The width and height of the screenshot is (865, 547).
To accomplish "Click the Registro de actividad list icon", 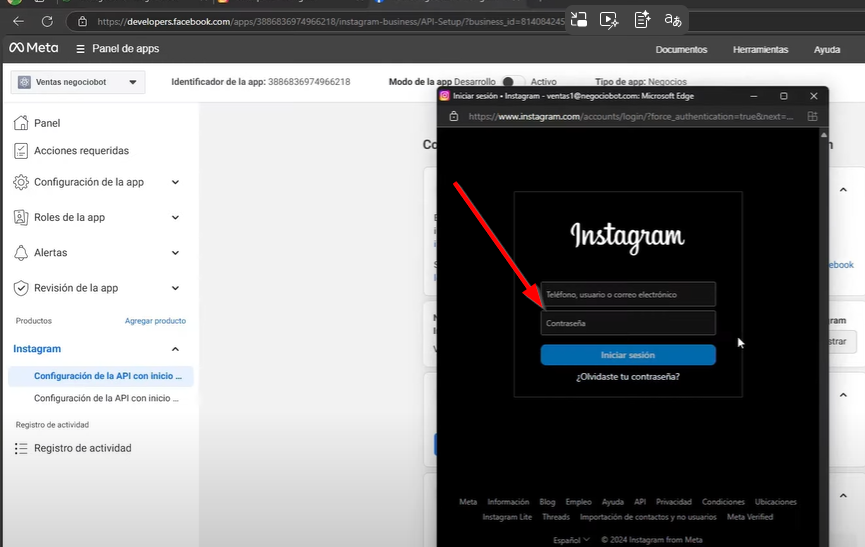I will click(21, 448).
